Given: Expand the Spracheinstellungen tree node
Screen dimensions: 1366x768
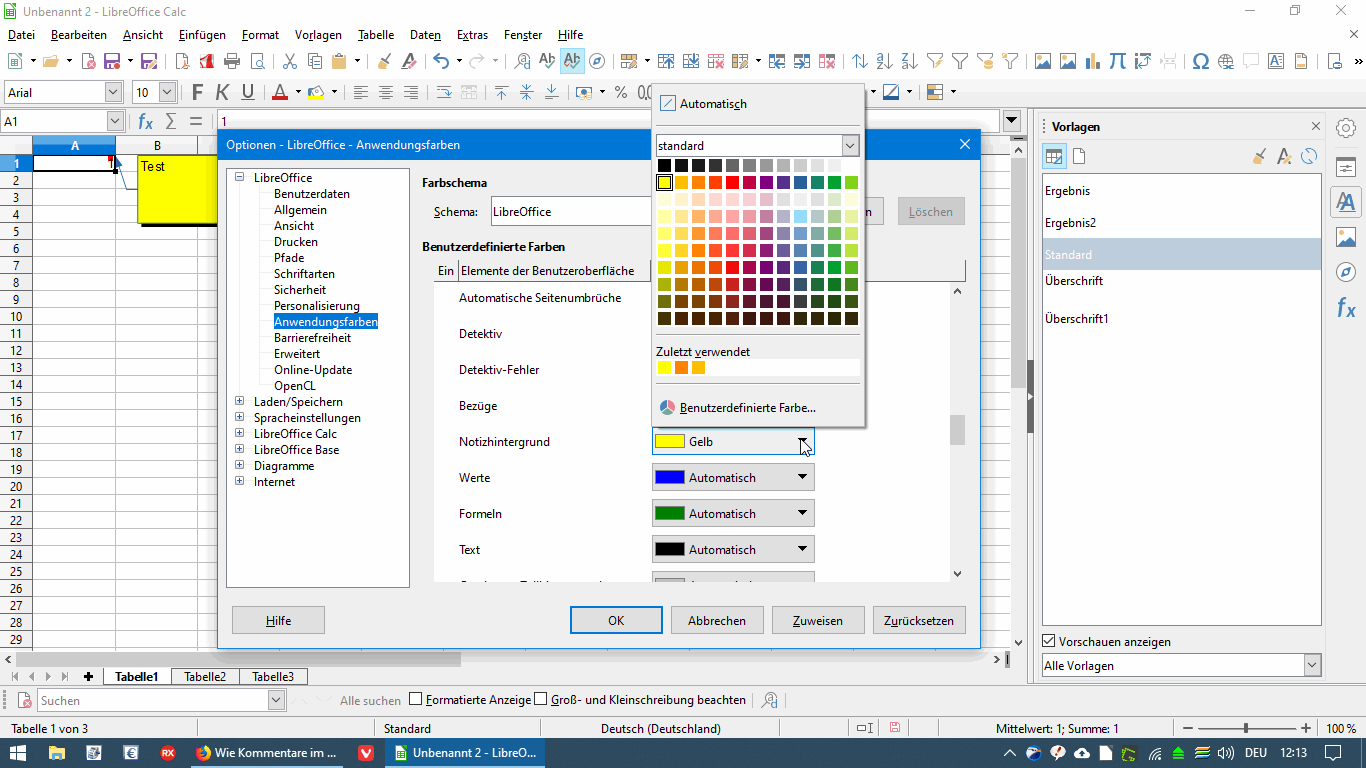Looking at the screenshot, I should click(240, 418).
